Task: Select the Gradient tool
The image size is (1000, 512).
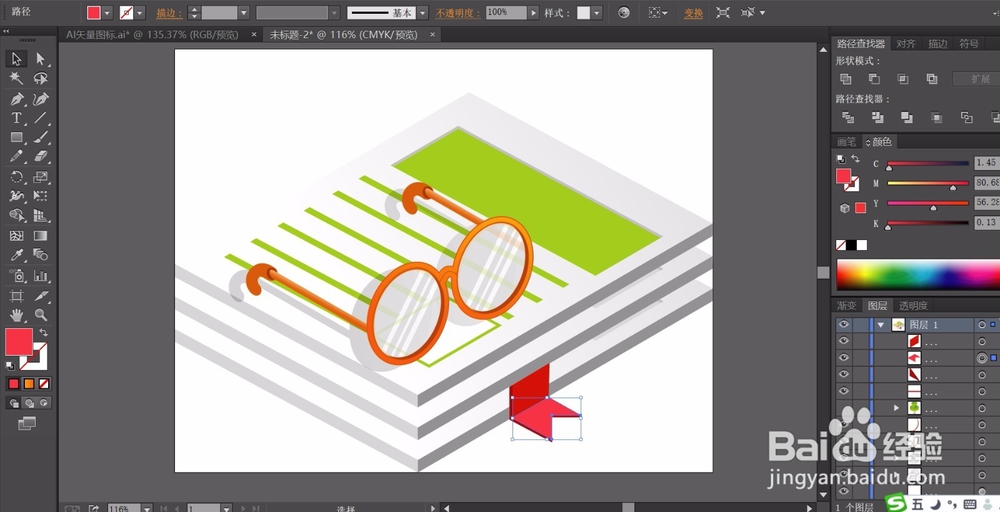Action: [41, 236]
